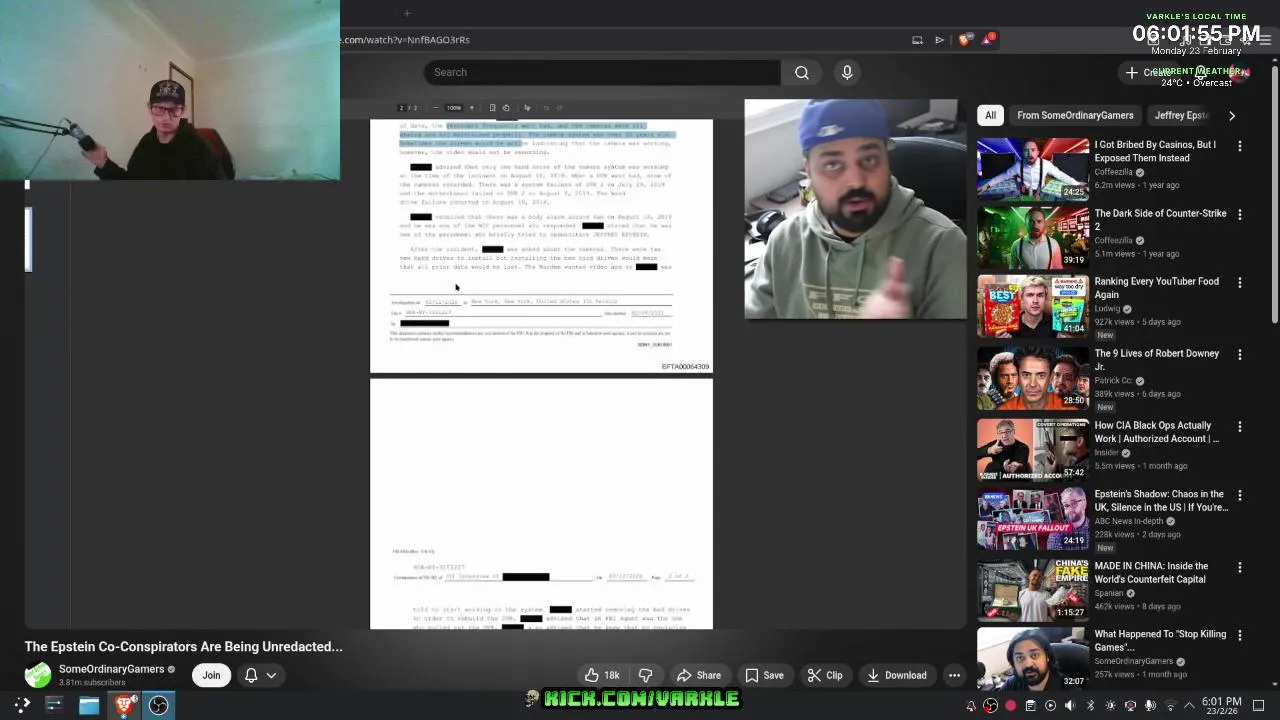This screenshot has height=720, width=1280.
Task: Open more actions ellipsis under video
Action: pyautogui.click(x=954, y=675)
